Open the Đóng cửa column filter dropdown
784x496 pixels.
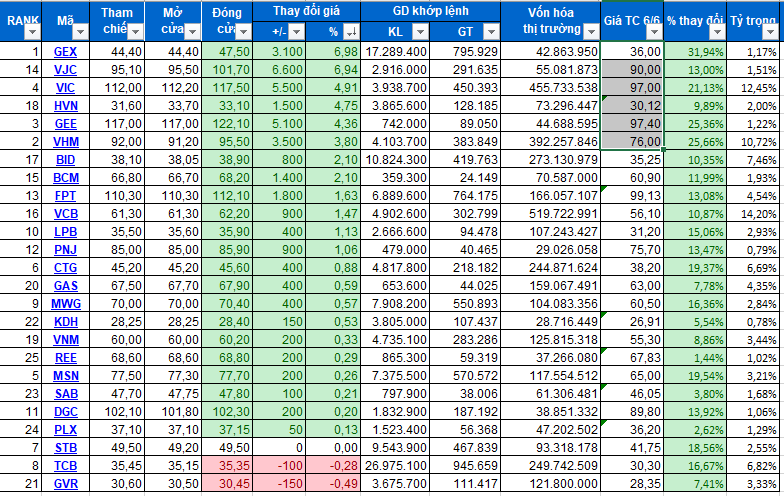point(244,32)
